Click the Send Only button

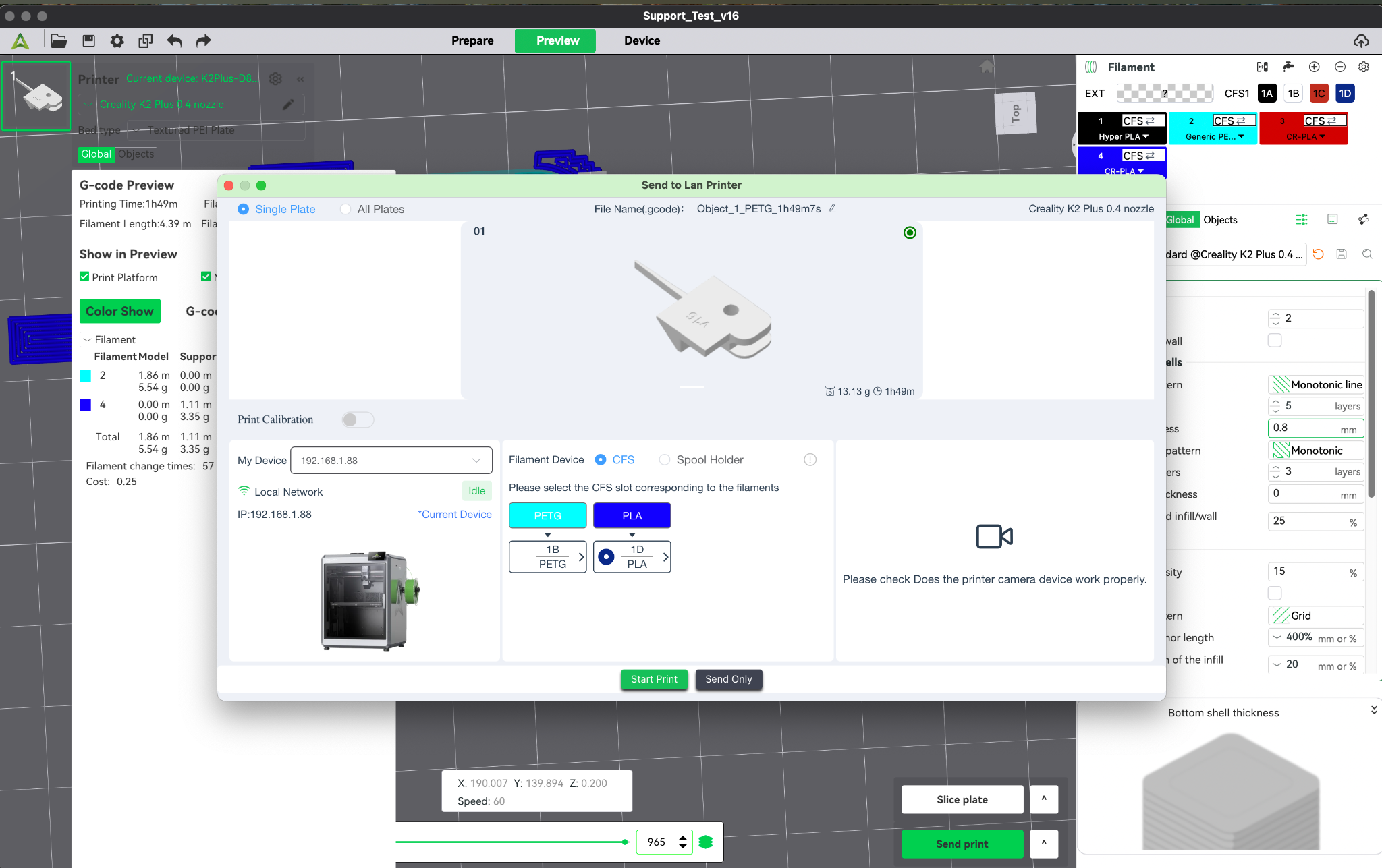pos(728,680)
